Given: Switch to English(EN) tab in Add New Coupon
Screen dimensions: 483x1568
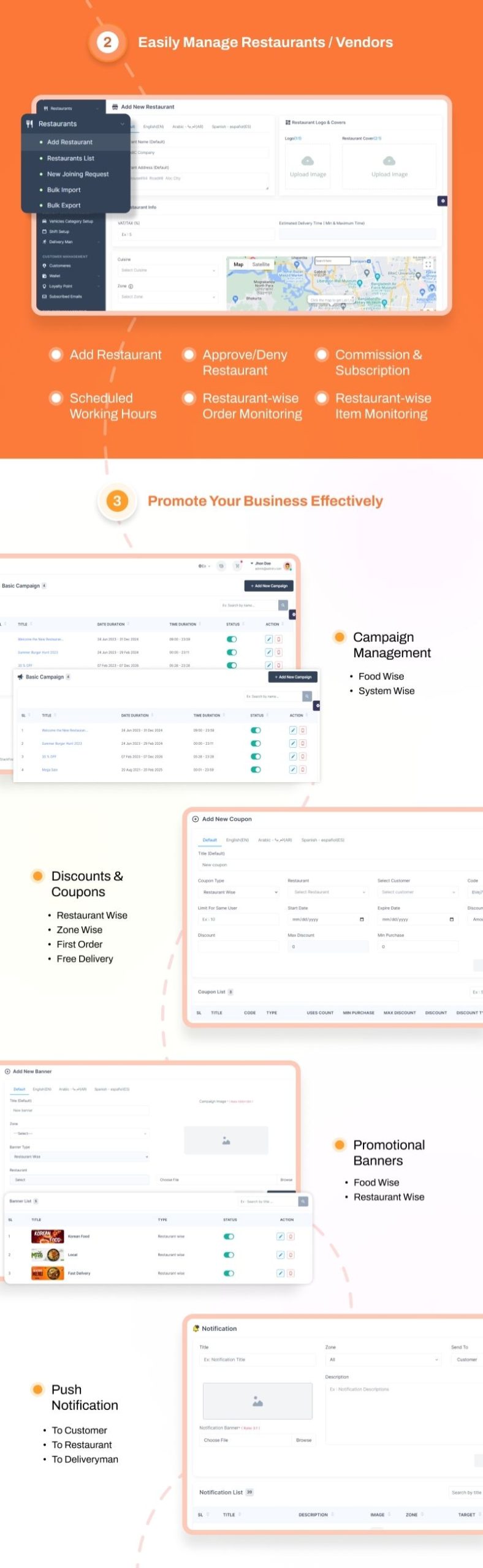Looking at the screenshot, I should pos(237,840).
